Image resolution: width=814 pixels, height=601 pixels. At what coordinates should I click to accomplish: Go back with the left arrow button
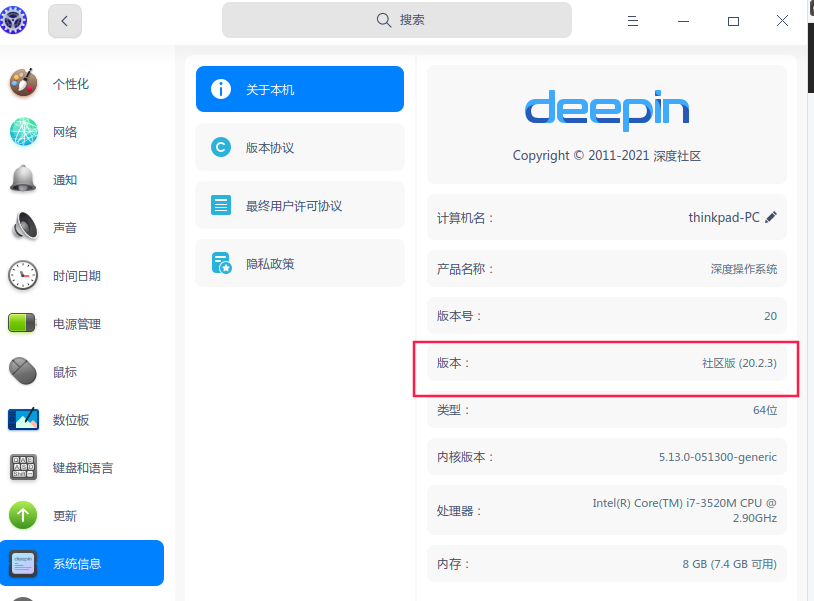(65, 21)
